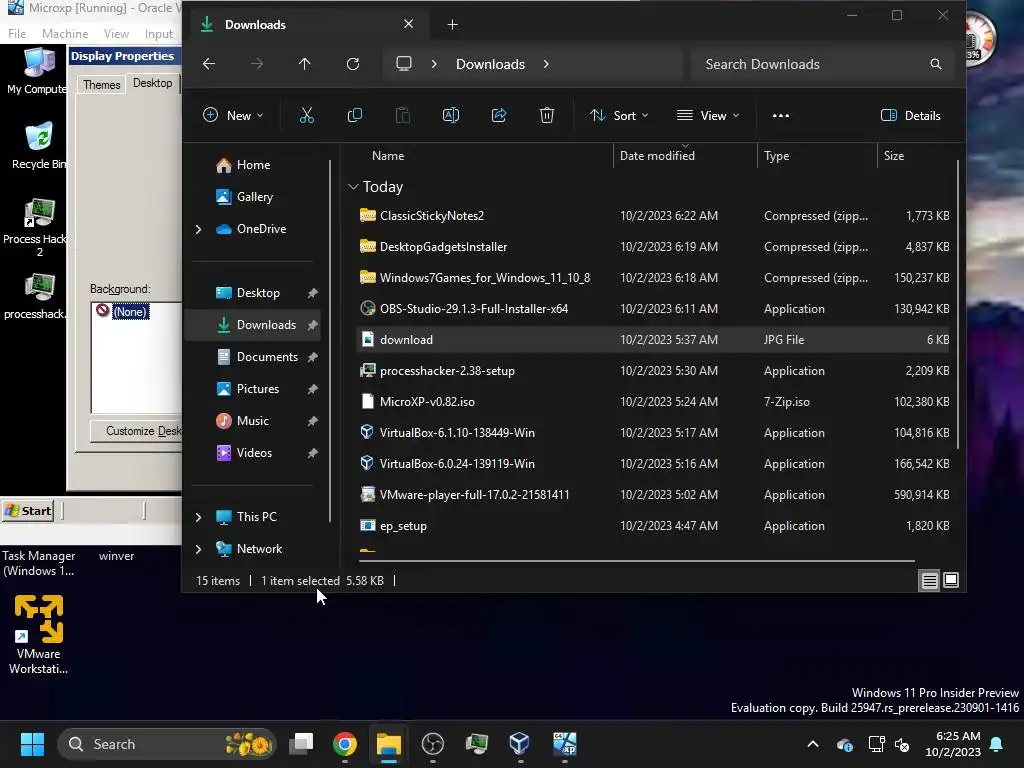Expand the This PC tree node

pos(199,517)
